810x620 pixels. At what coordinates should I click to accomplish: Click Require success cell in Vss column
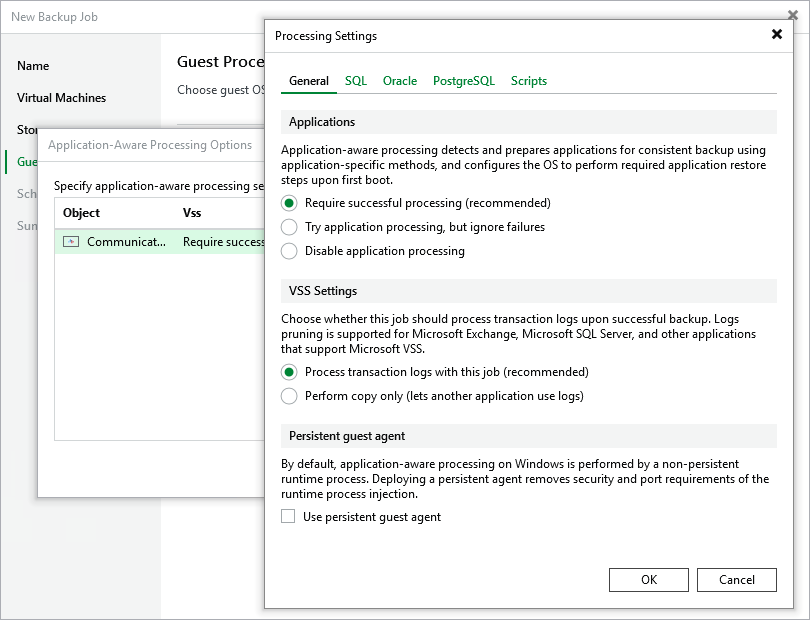pyautogui.click(x=224, y=242)
